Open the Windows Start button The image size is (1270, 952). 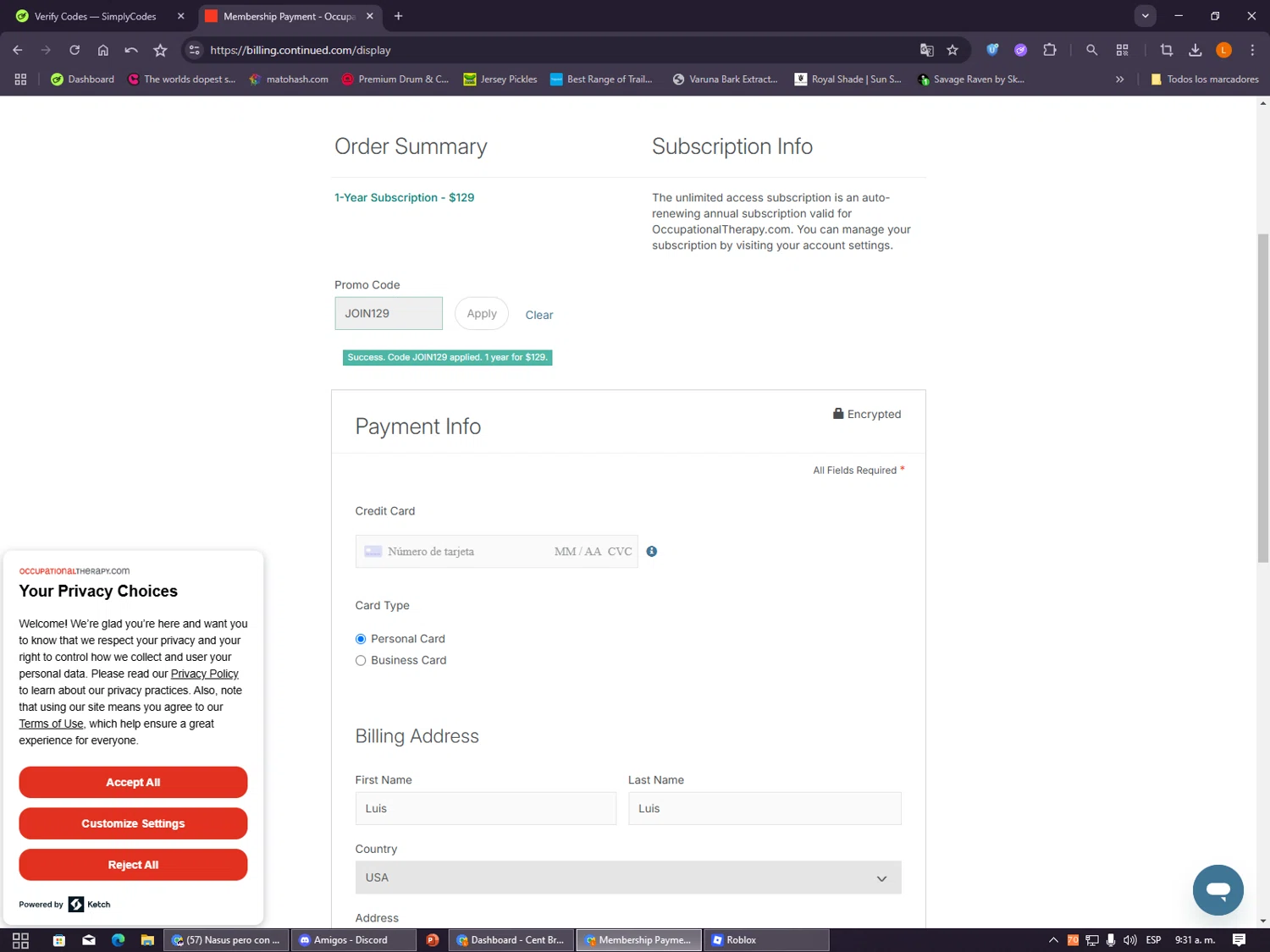(20, 940)
